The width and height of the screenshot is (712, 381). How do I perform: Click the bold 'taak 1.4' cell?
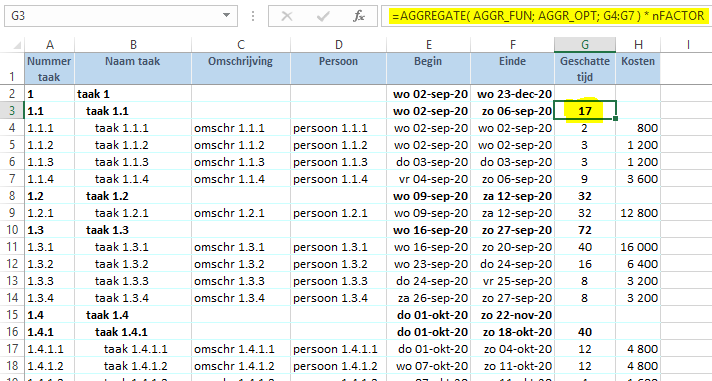coord(133,315)
